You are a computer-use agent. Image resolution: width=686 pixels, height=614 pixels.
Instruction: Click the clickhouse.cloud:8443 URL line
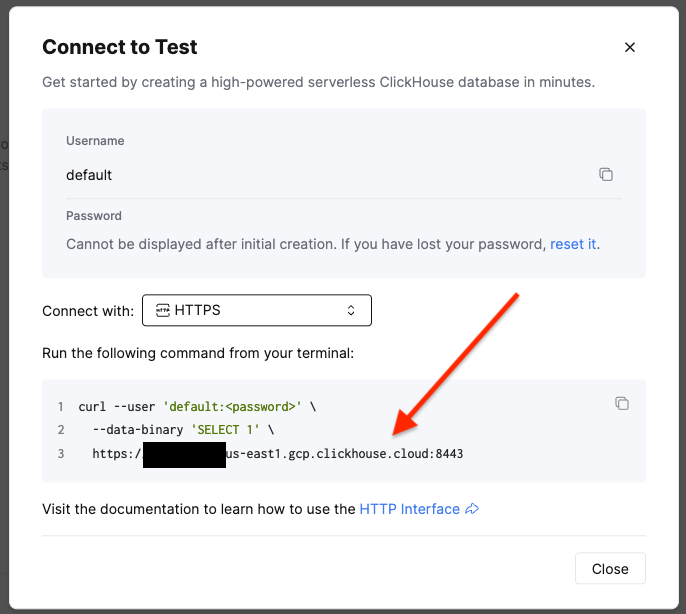pos(278,453)
